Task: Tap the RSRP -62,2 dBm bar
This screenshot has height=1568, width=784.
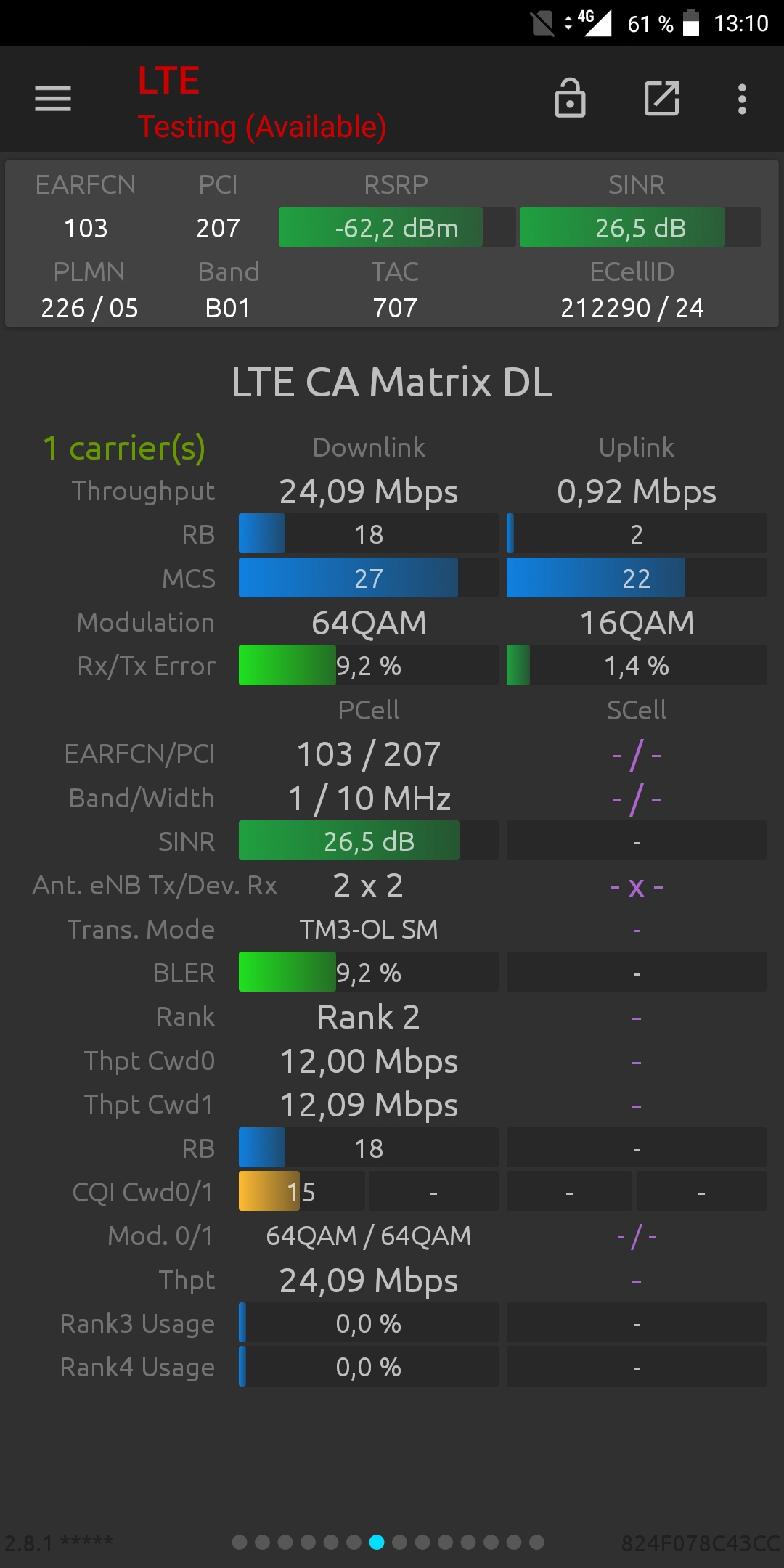Action: [397, 228]
